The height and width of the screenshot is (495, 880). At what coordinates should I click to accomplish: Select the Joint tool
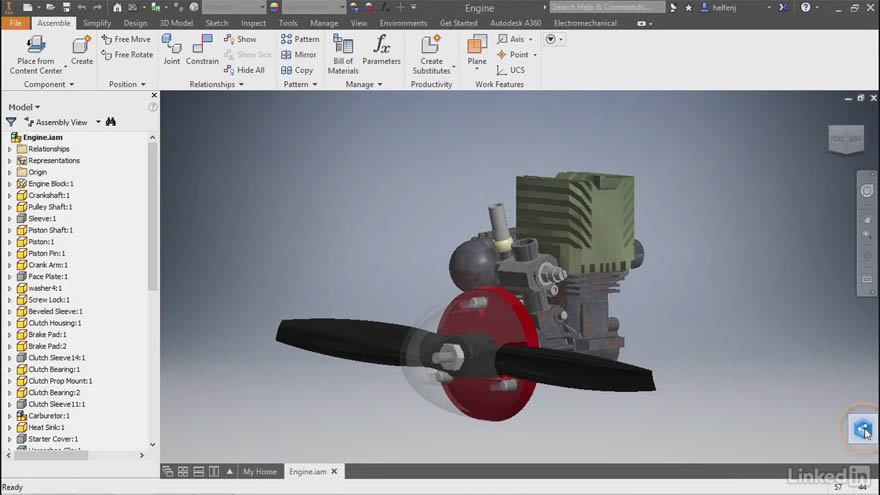pos(172,49)
